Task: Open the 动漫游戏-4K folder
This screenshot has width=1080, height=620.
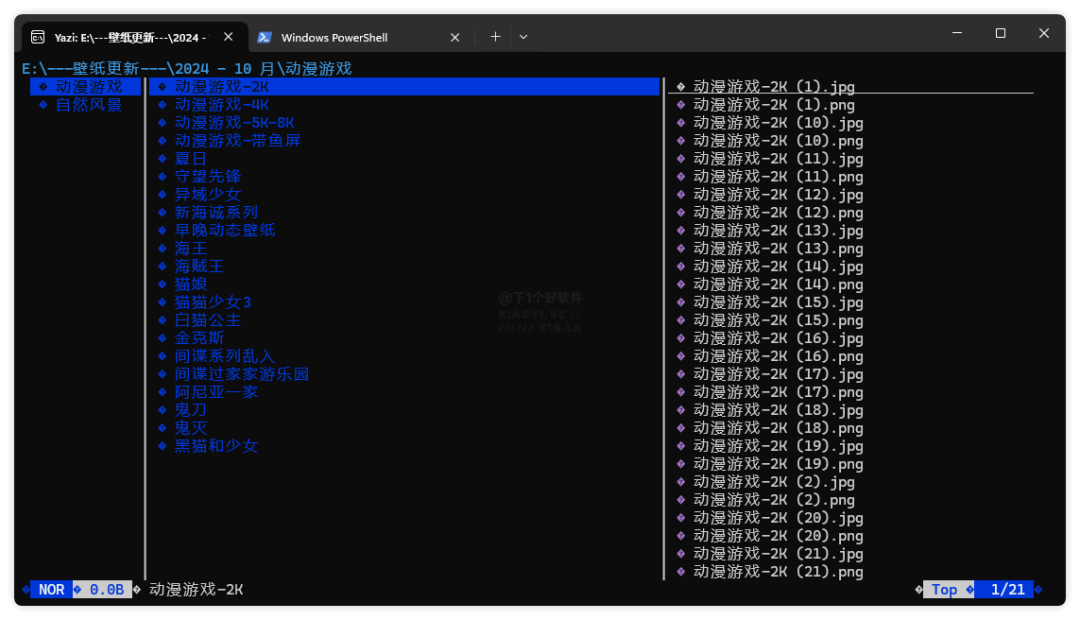Action: [221, 105]
